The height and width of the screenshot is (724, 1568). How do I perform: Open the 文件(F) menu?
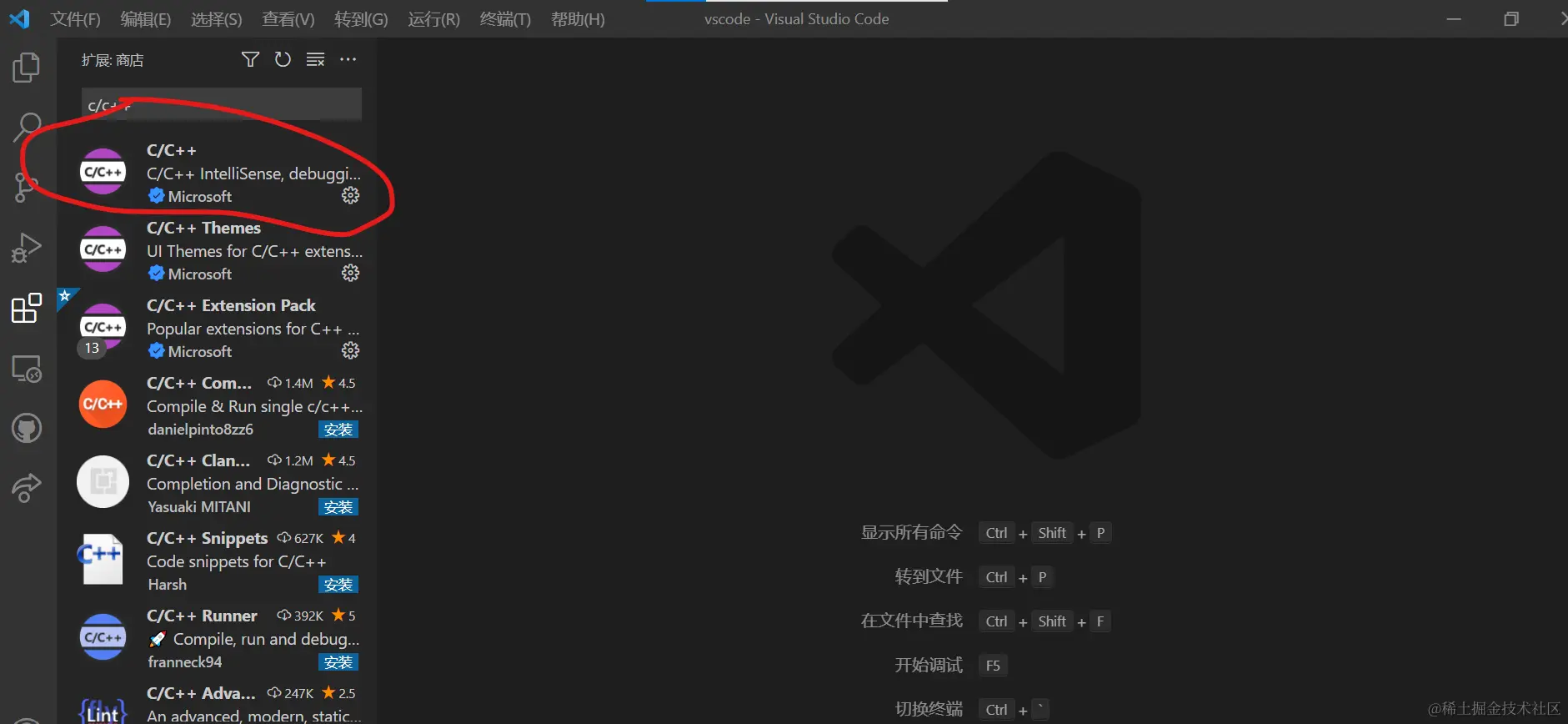75,19
